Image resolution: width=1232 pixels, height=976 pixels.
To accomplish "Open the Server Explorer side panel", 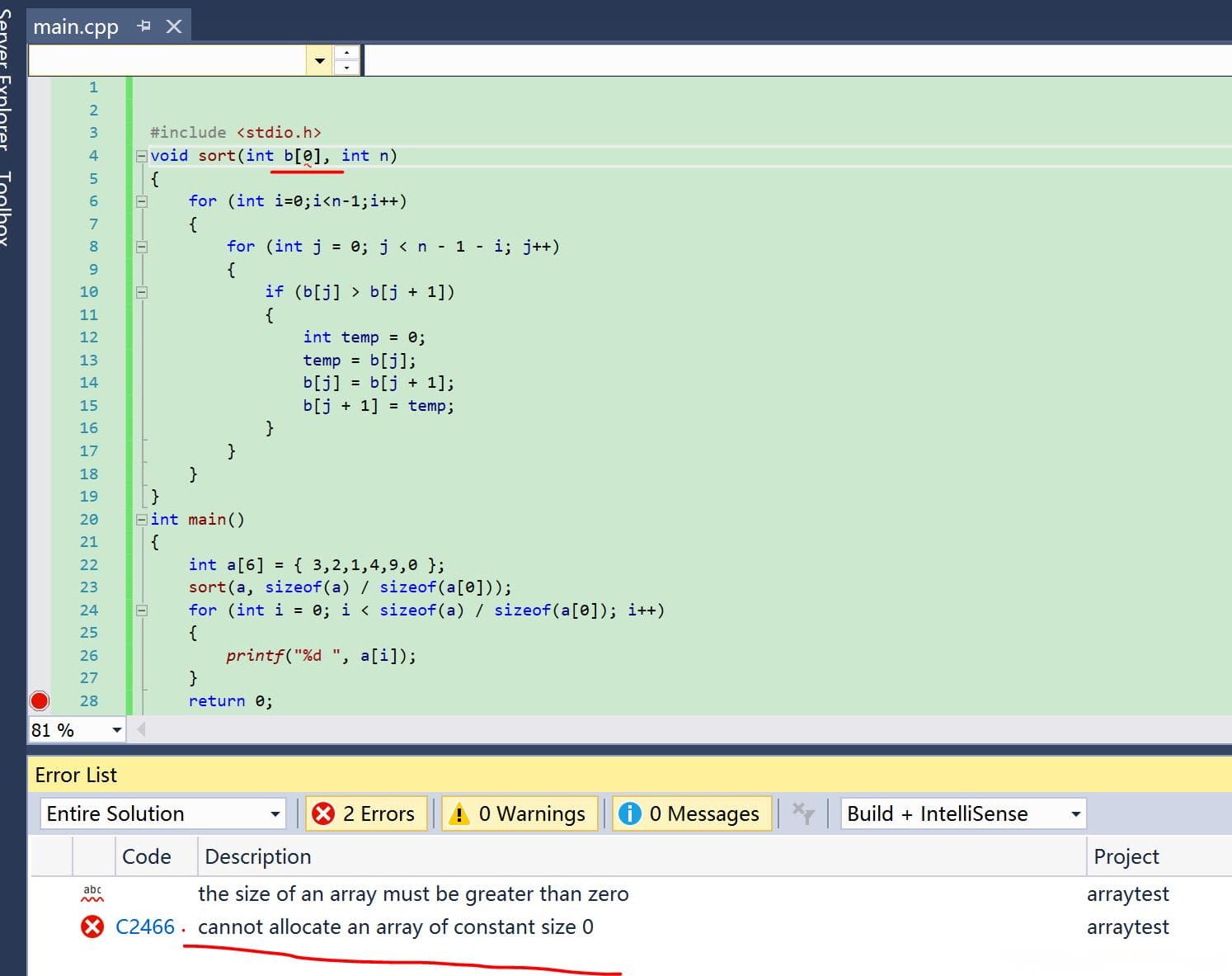I will coord(7,78).
